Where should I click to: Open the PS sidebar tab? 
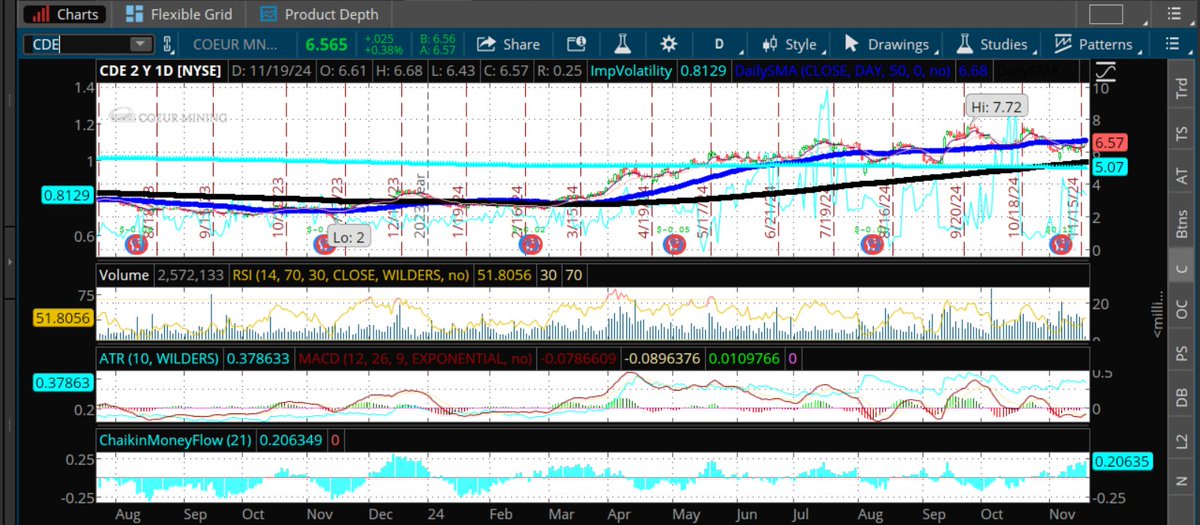point(1182,355)
